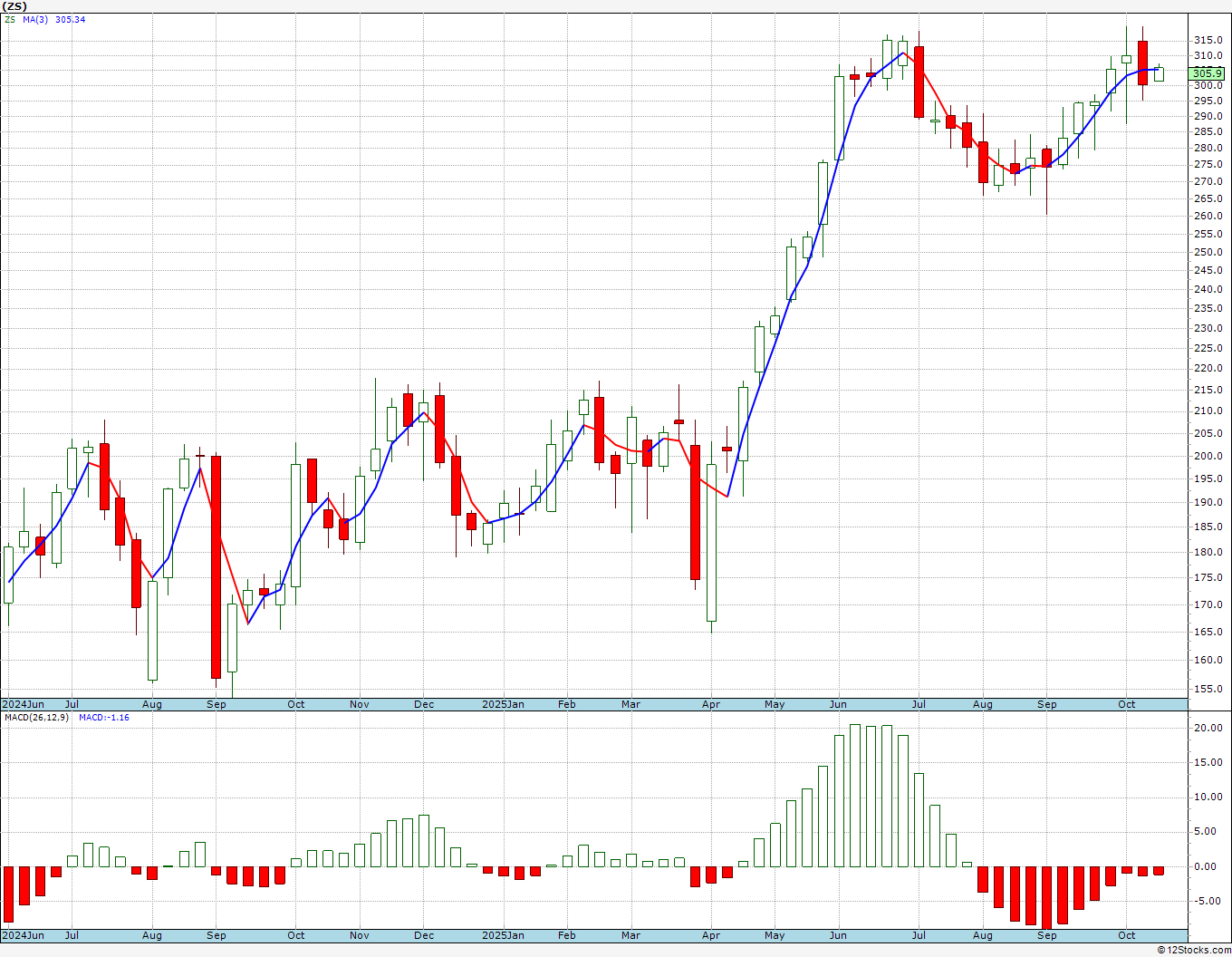Screen dimensions: 1232x957
Task: Click Apr on the price chart time axis
Action: 711,704
